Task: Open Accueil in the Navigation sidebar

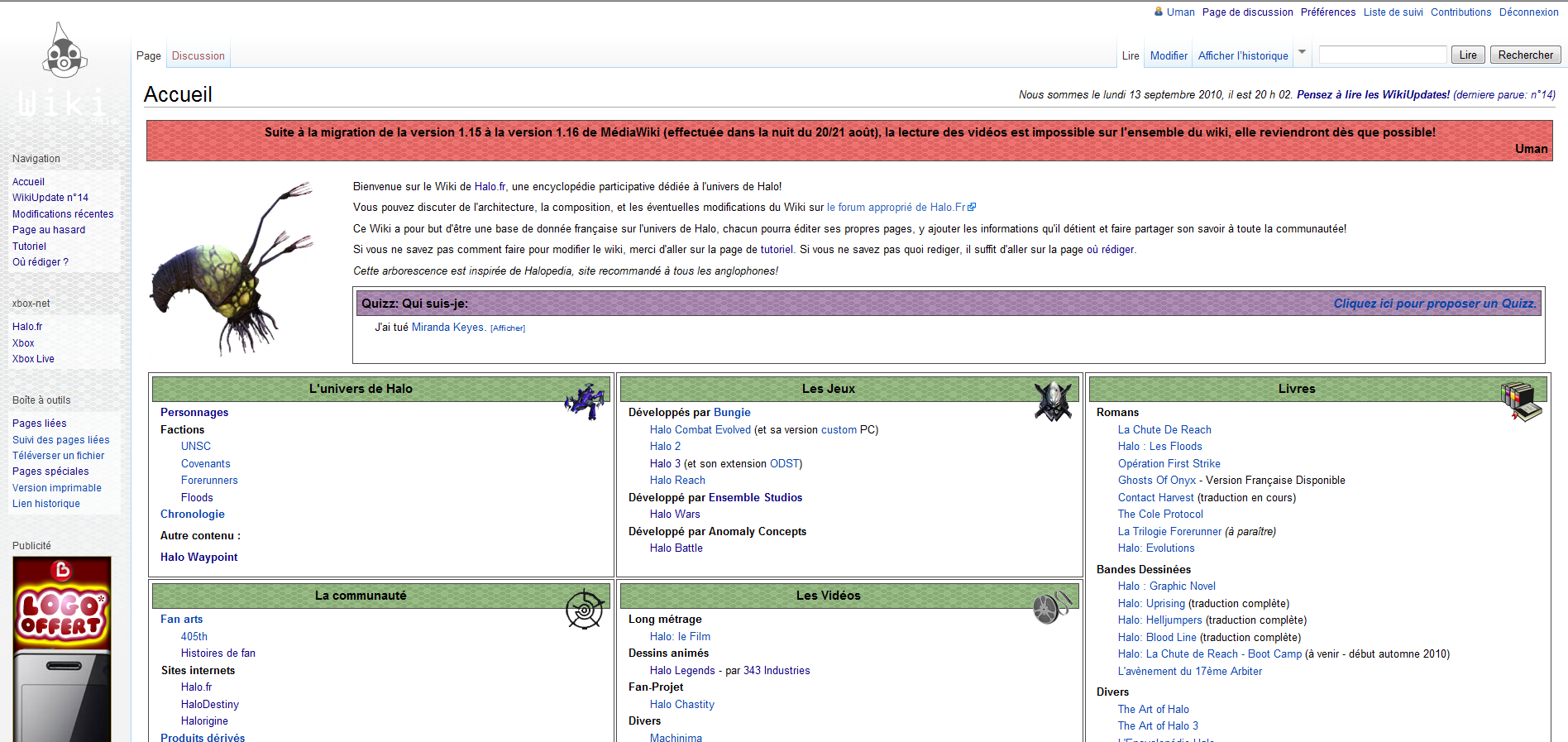Action: 28,182
